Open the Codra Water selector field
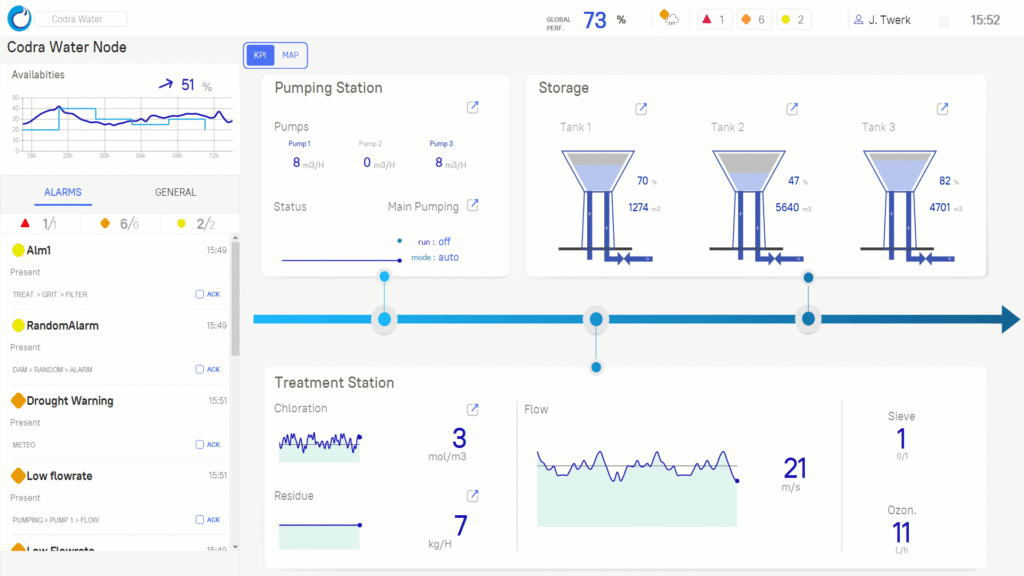This screenshot has width=1024, height=576. [82, 19]
